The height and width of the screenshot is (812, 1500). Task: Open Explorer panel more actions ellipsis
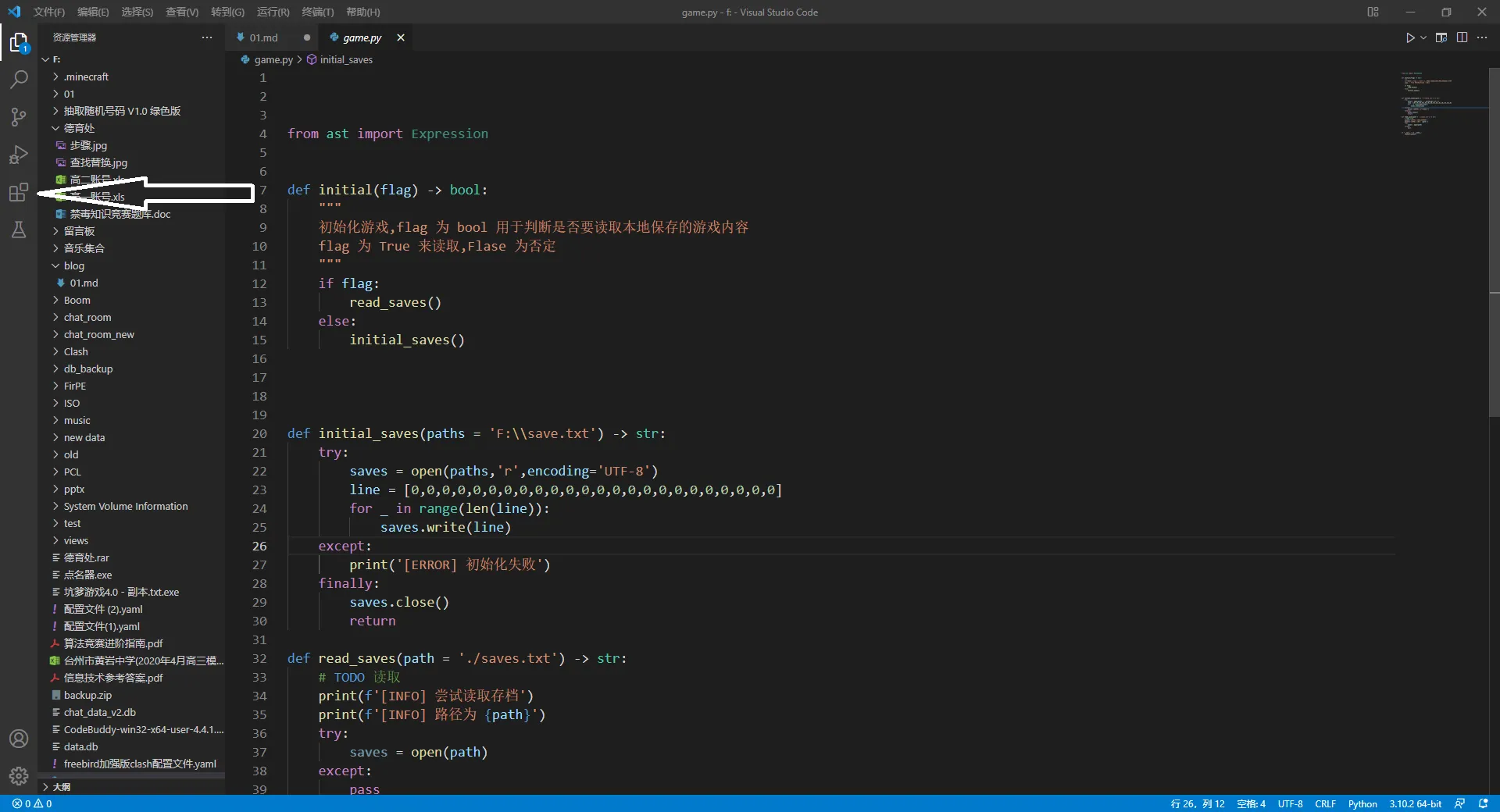coord(207,37)
